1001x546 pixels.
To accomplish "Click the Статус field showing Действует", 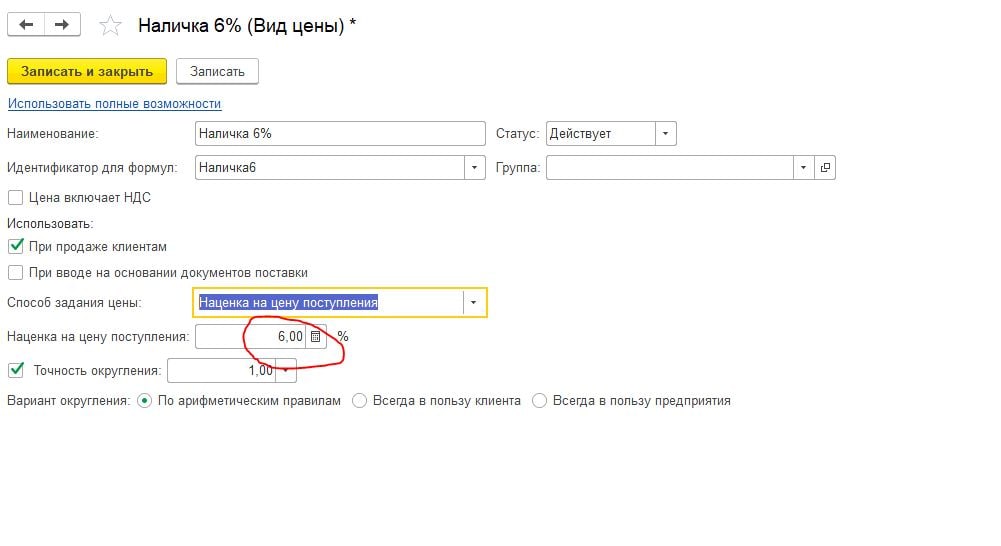I will point(601,134).
